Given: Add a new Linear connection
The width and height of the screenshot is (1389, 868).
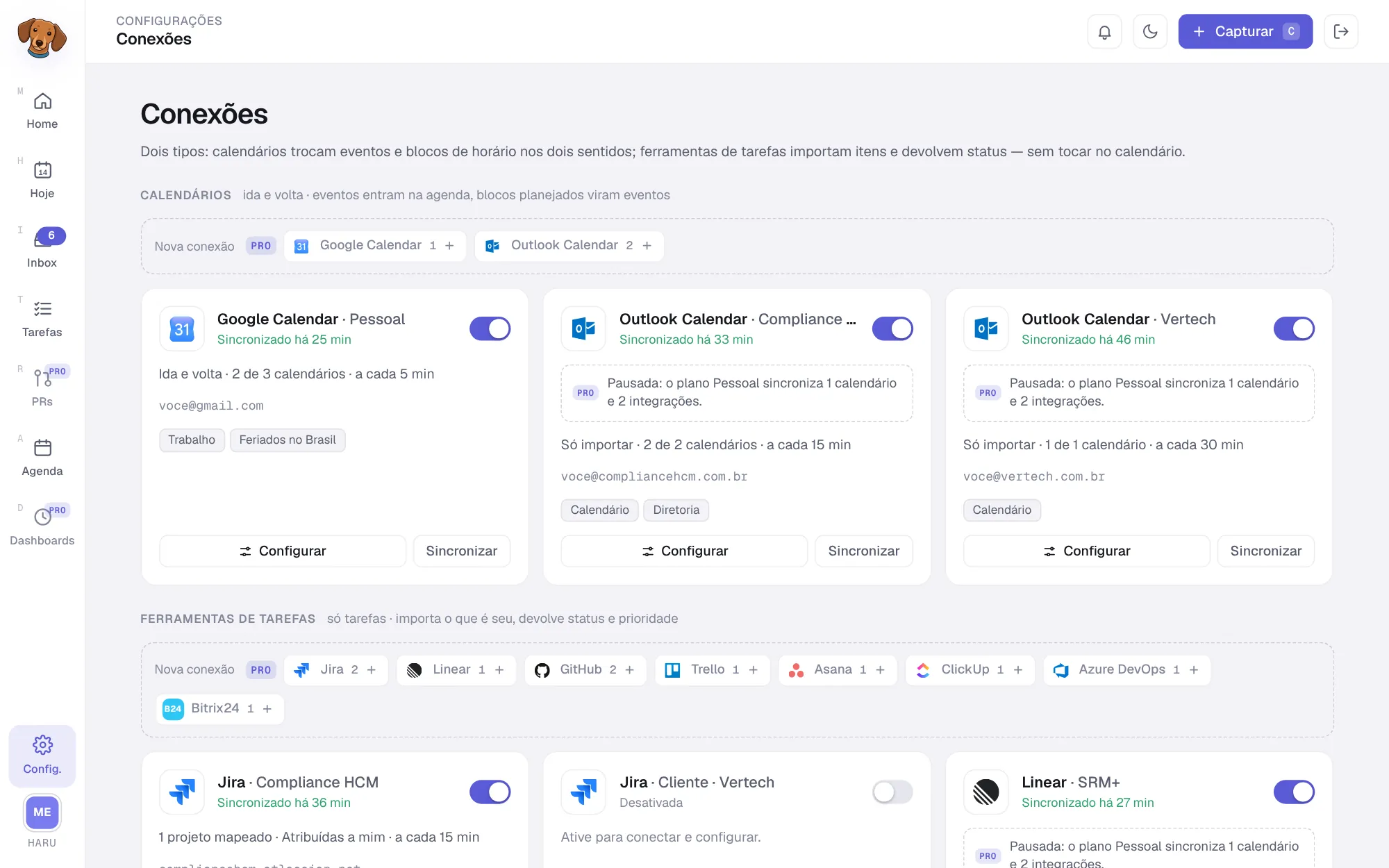Looking at the screenshot, I should [456, 670].
